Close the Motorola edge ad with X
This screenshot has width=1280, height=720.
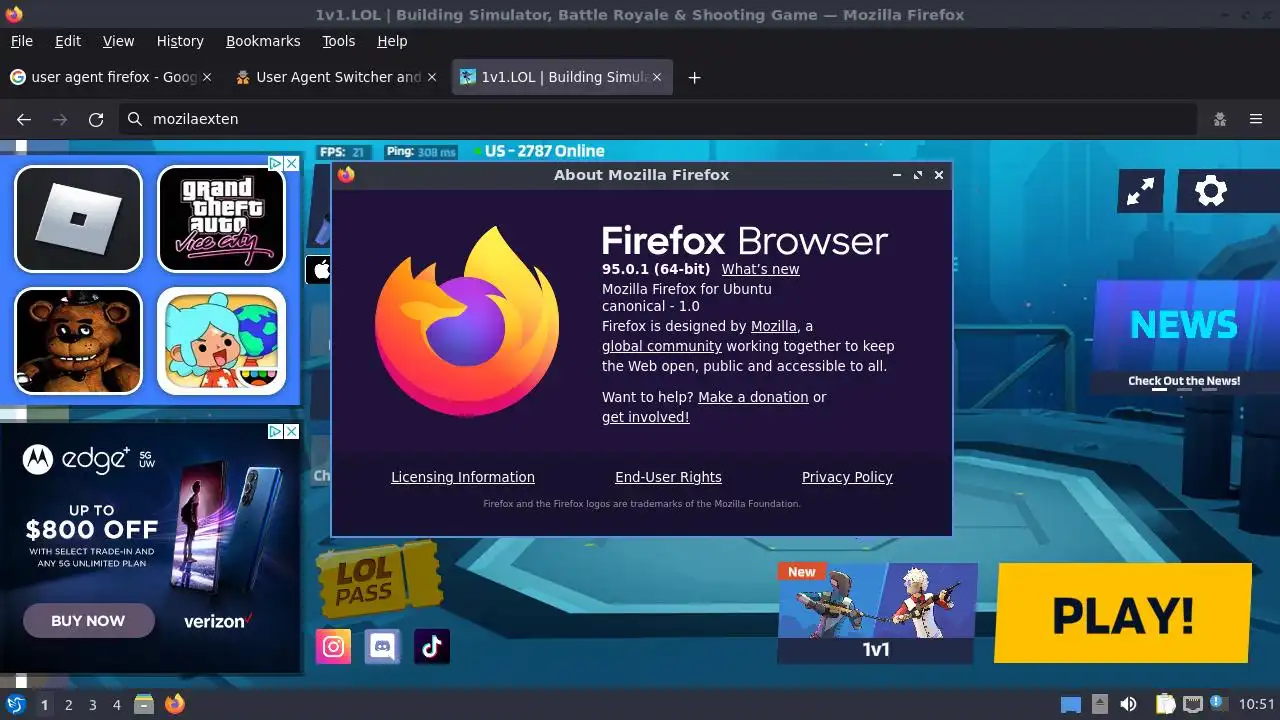click(x=291, y=431)
